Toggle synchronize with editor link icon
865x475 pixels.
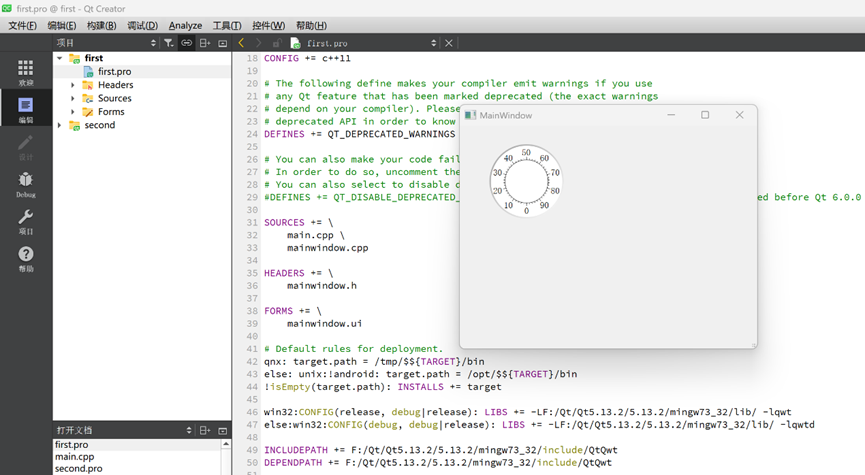(x=187, y=43)
